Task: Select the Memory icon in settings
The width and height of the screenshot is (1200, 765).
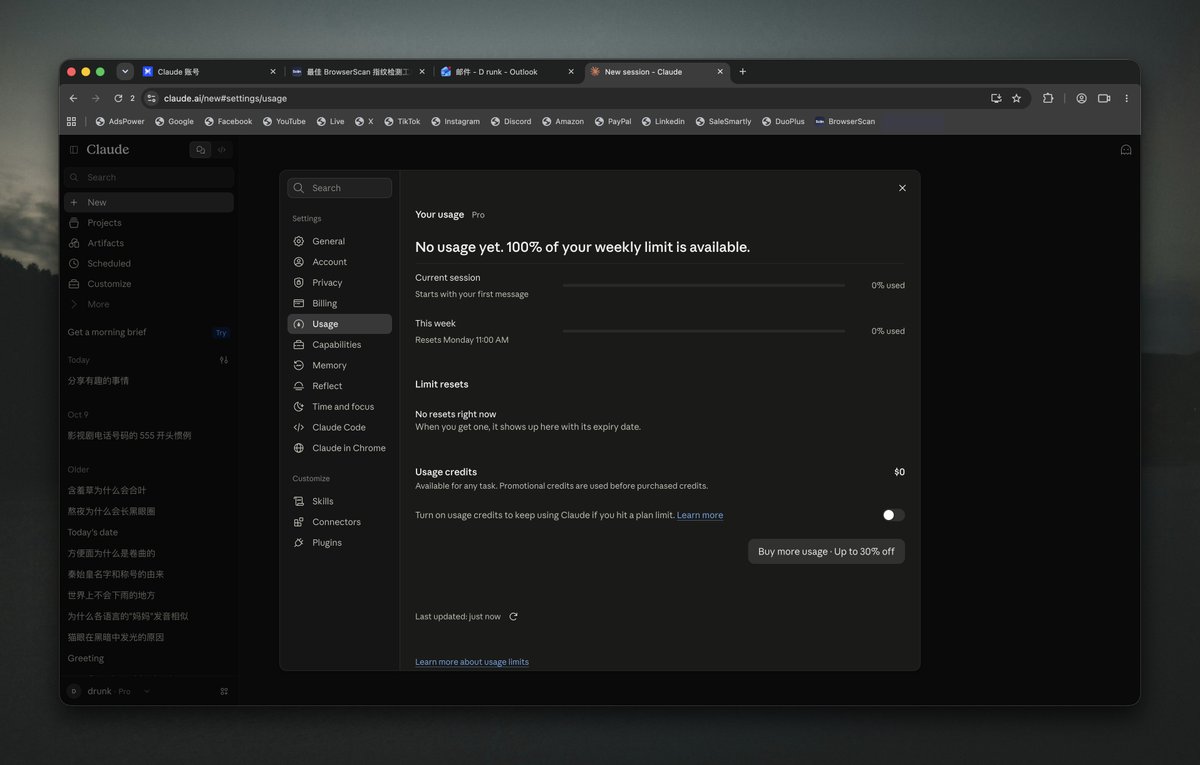Action: (x=299, y=365)
